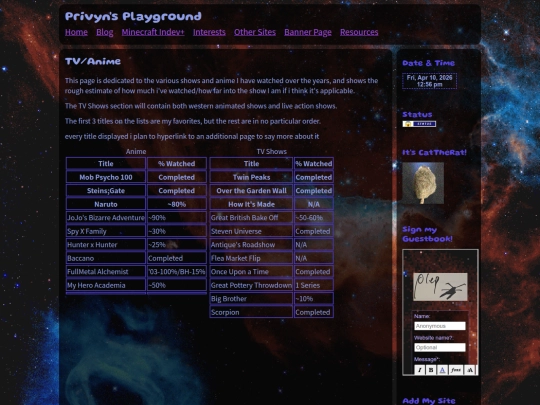The image size is (540, 405).
Task: Click the text size button in guestbook
Action: tap(470, 370)
